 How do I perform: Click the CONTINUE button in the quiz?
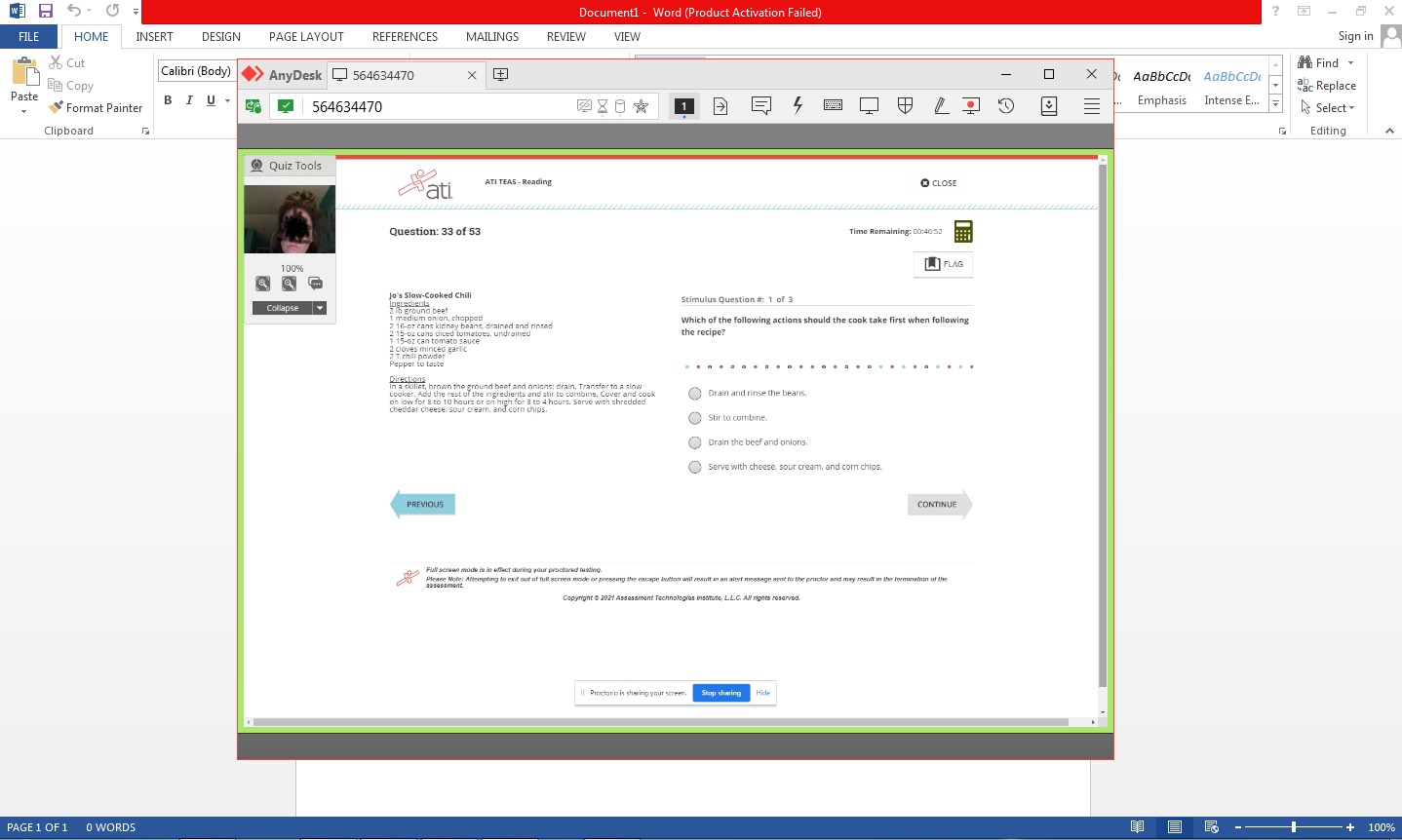pos(938,505)
